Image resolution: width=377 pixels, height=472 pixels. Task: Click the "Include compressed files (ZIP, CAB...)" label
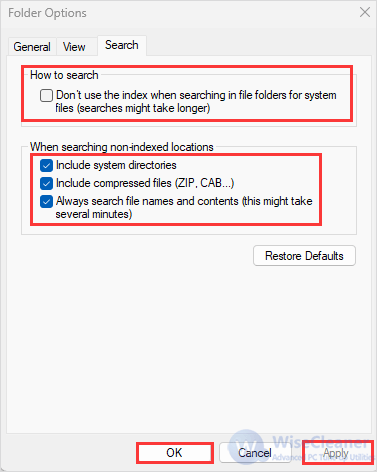[x=145, y=183]
